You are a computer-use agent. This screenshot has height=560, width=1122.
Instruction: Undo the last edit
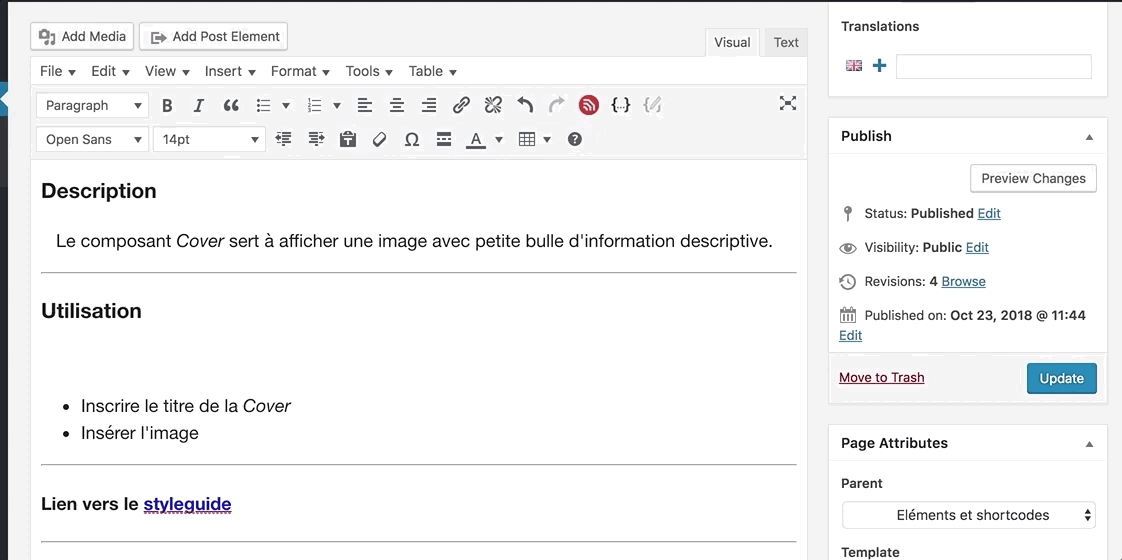coord(525,105)
